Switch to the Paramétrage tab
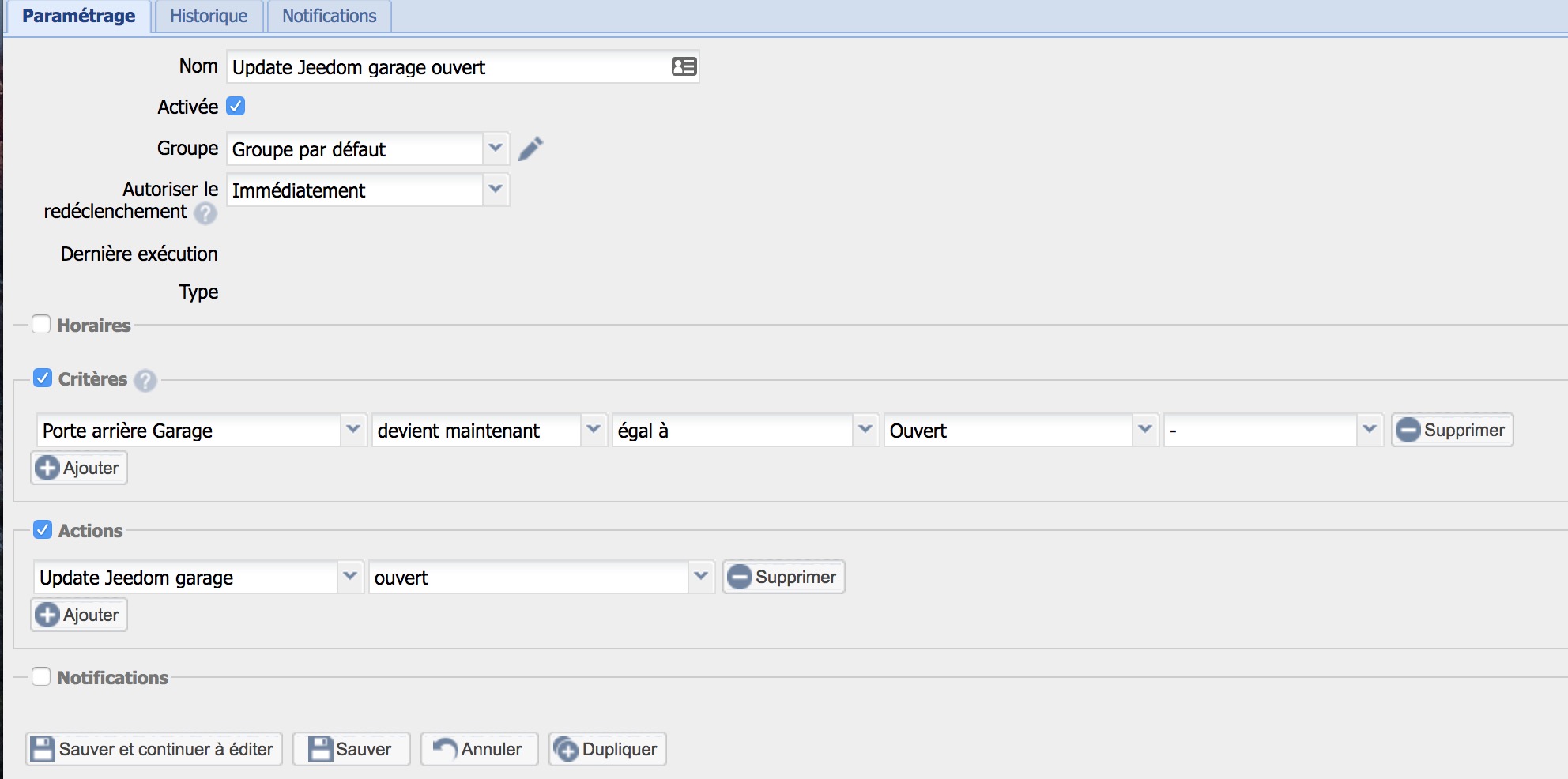 (x=78, y=16)
